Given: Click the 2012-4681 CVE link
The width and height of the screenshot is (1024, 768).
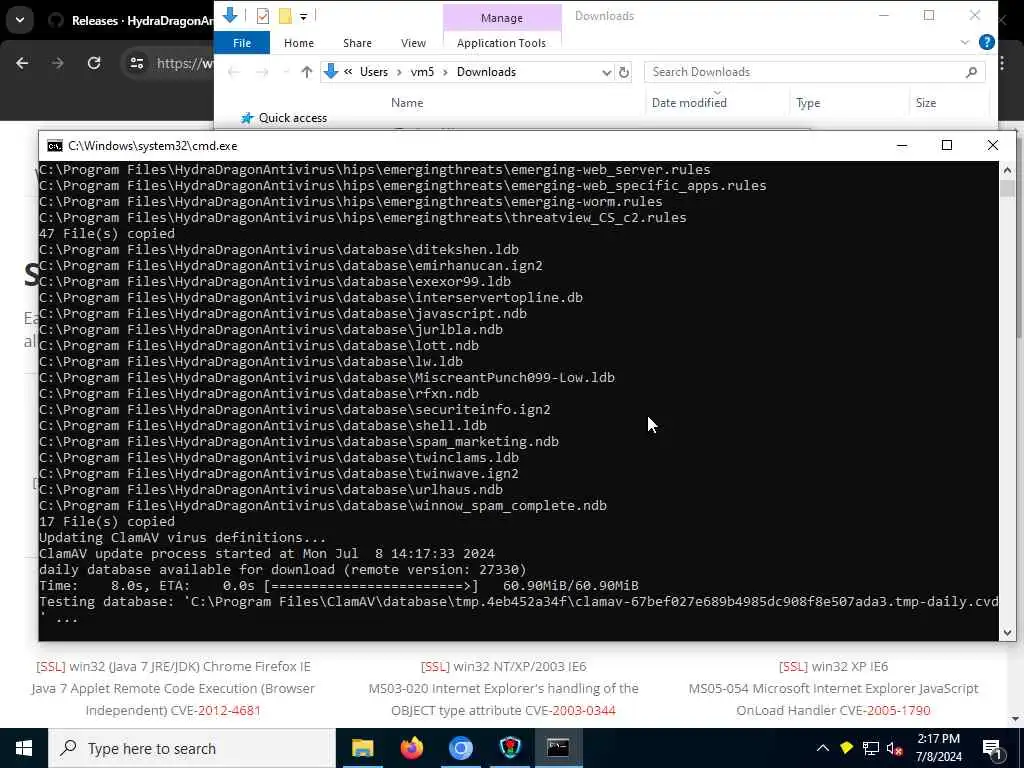Looking at the screenshot, I should pyautogui.click(x=229, y=711).
